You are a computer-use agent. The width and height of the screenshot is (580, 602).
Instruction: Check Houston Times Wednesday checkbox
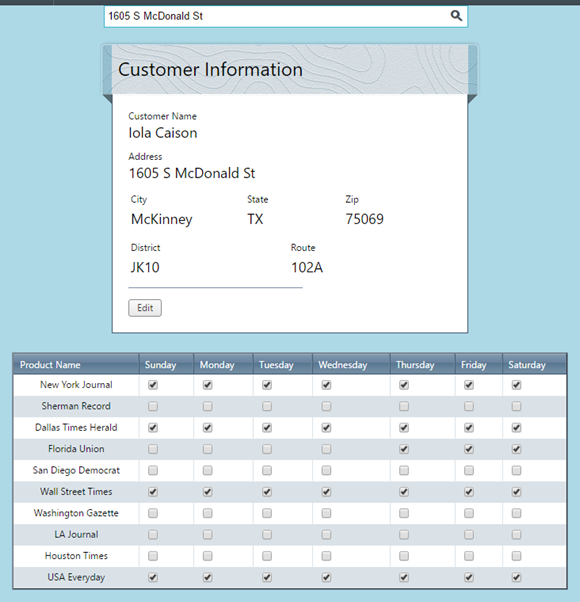(326, 556)
